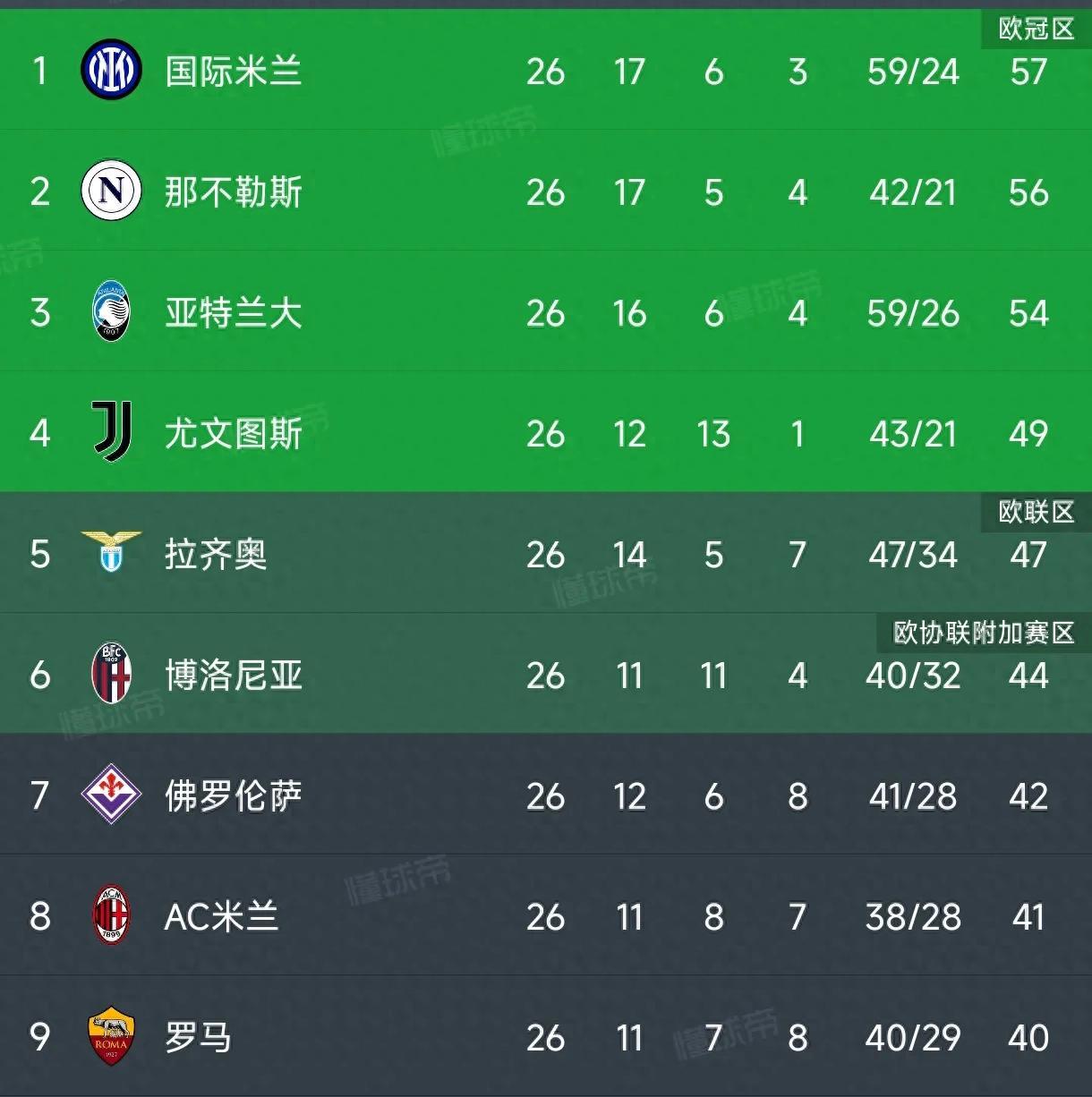
Task: Open team name 那不勒斯
Action: 233,192
